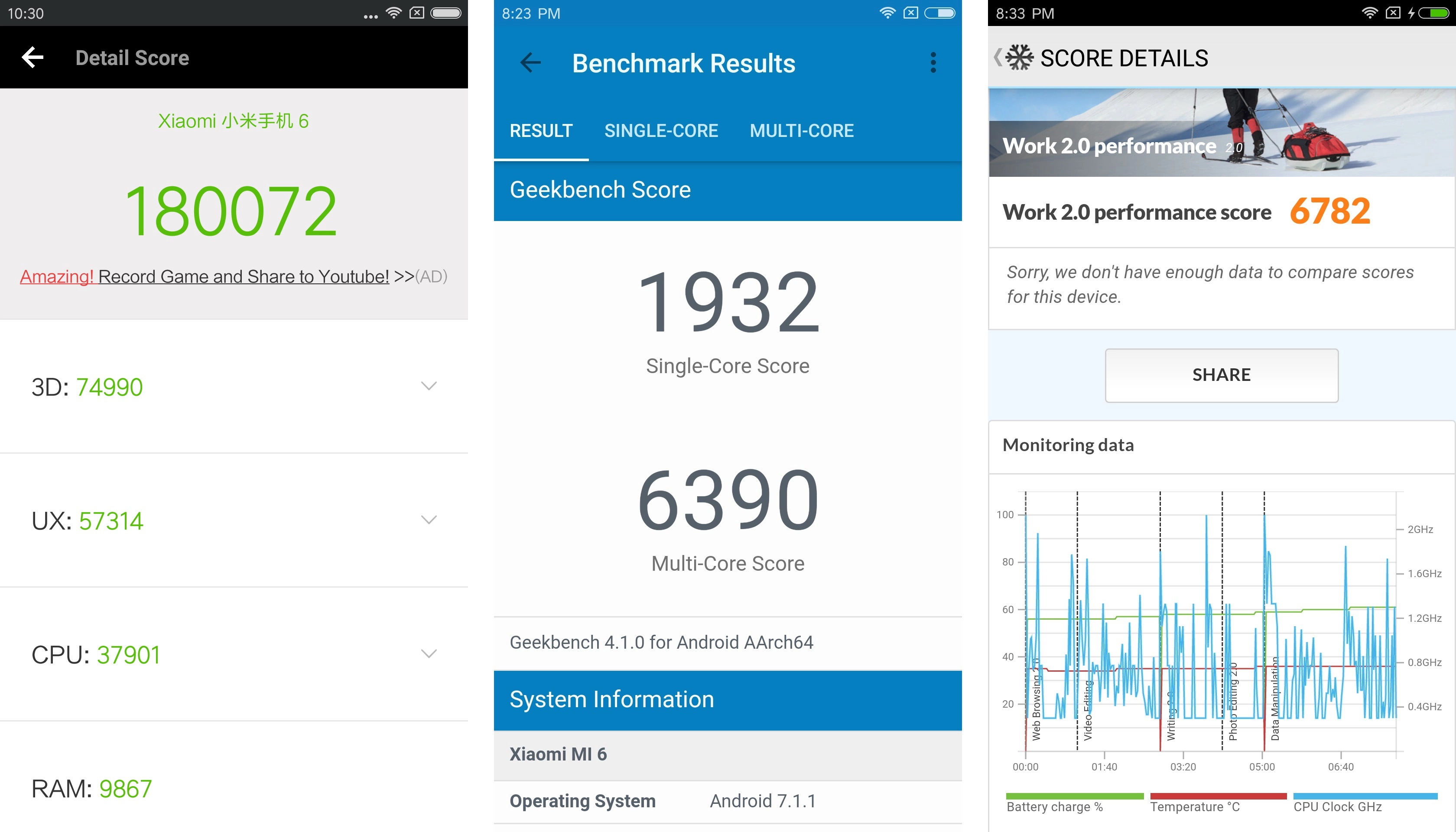Viewport: 1456px width, 832px height.
Task: Tap the Work 2.0 score value 6782
Action: pyautogui.click(x=1330, y=211)
